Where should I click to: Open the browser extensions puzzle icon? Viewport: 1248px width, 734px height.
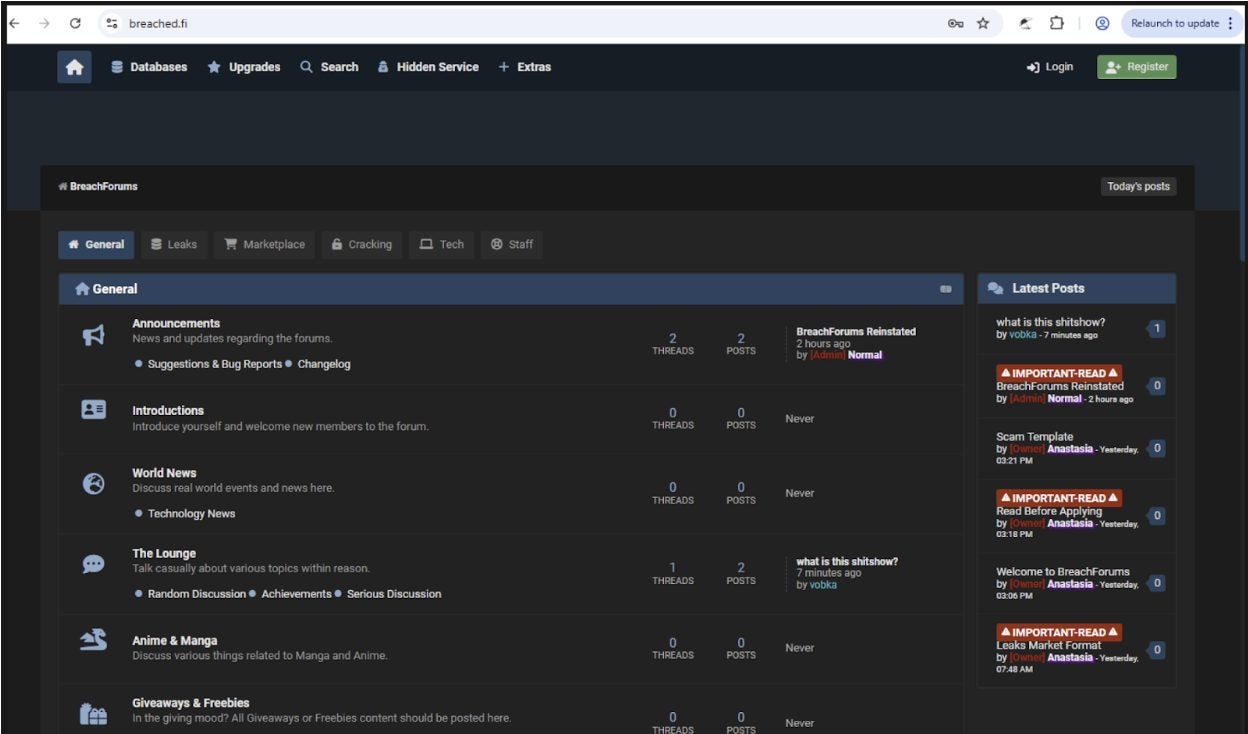pos(1056,24)
